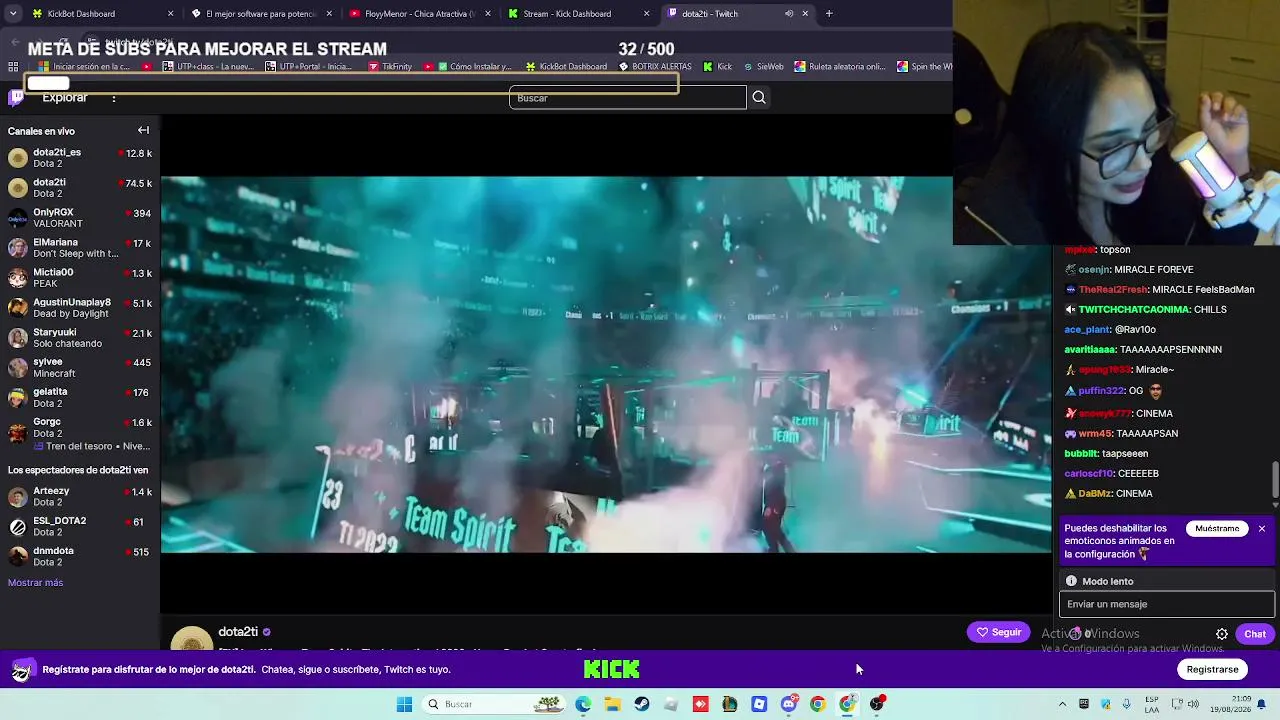
Task: Select the dota2ti channel in sidebar
Action: pos(80,188)
